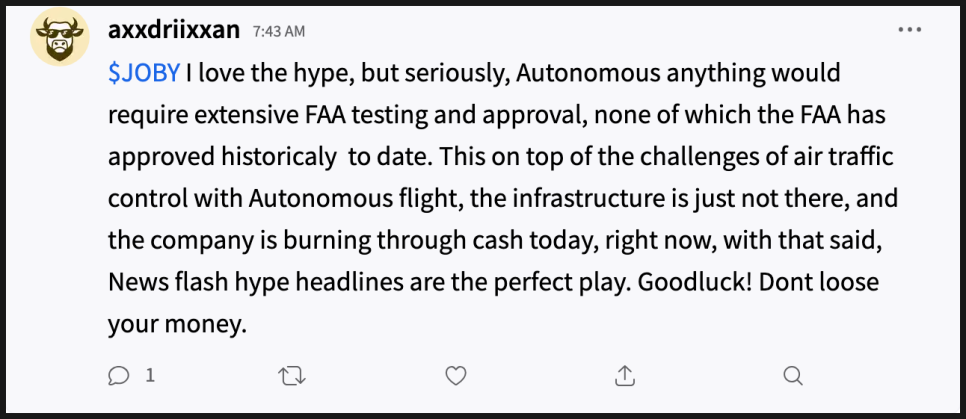Visit the axxdriixxan user profile
Screen dimensions: 966x419
pyautogui.click(x=173, y=30)
